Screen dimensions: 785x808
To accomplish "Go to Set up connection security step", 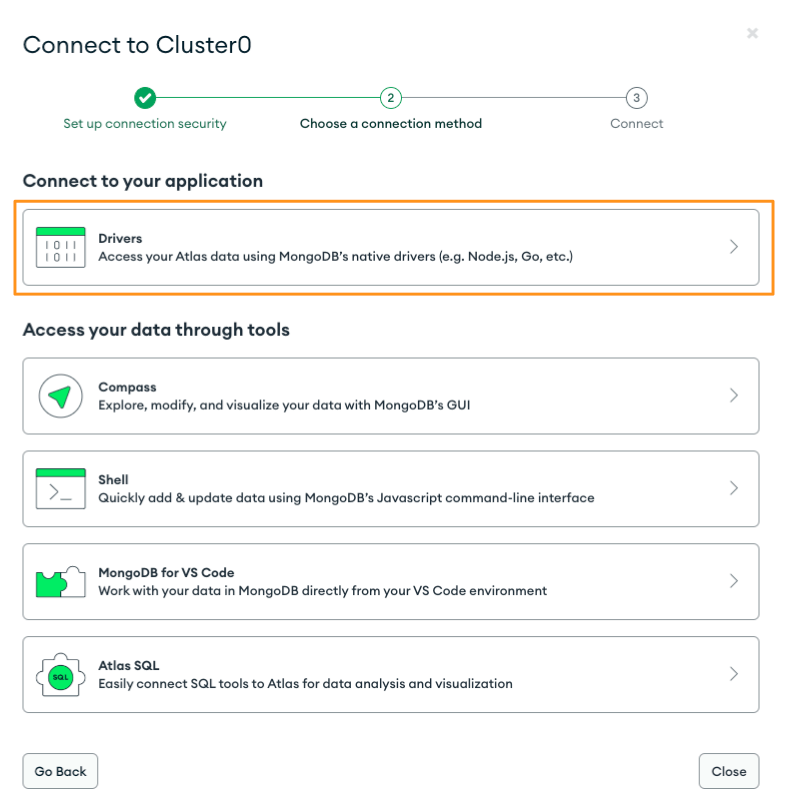I will point(145,124).
